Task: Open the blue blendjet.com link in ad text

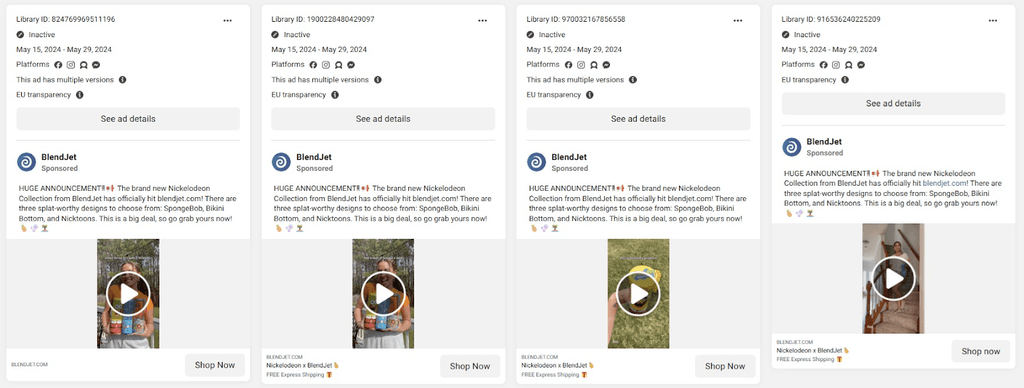Action: [944, 184]
